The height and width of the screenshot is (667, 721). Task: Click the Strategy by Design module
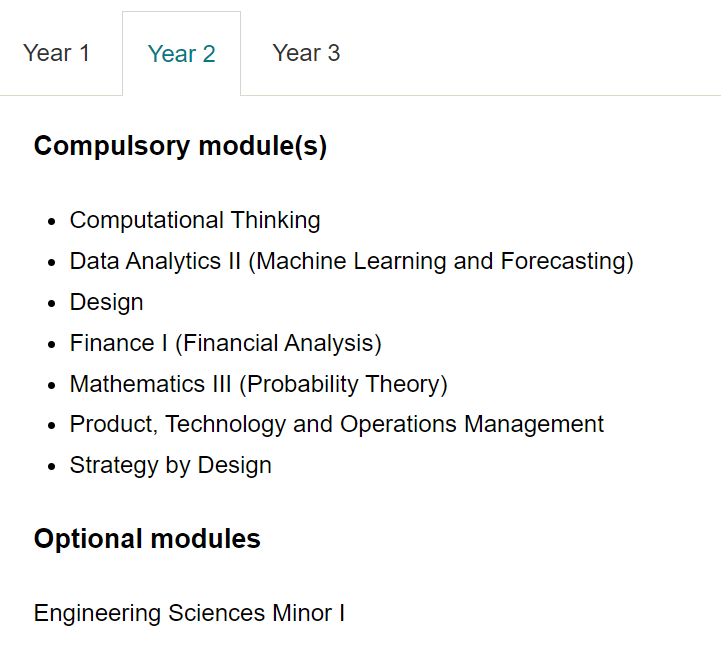pyautogui.click(x=171, y=466)
